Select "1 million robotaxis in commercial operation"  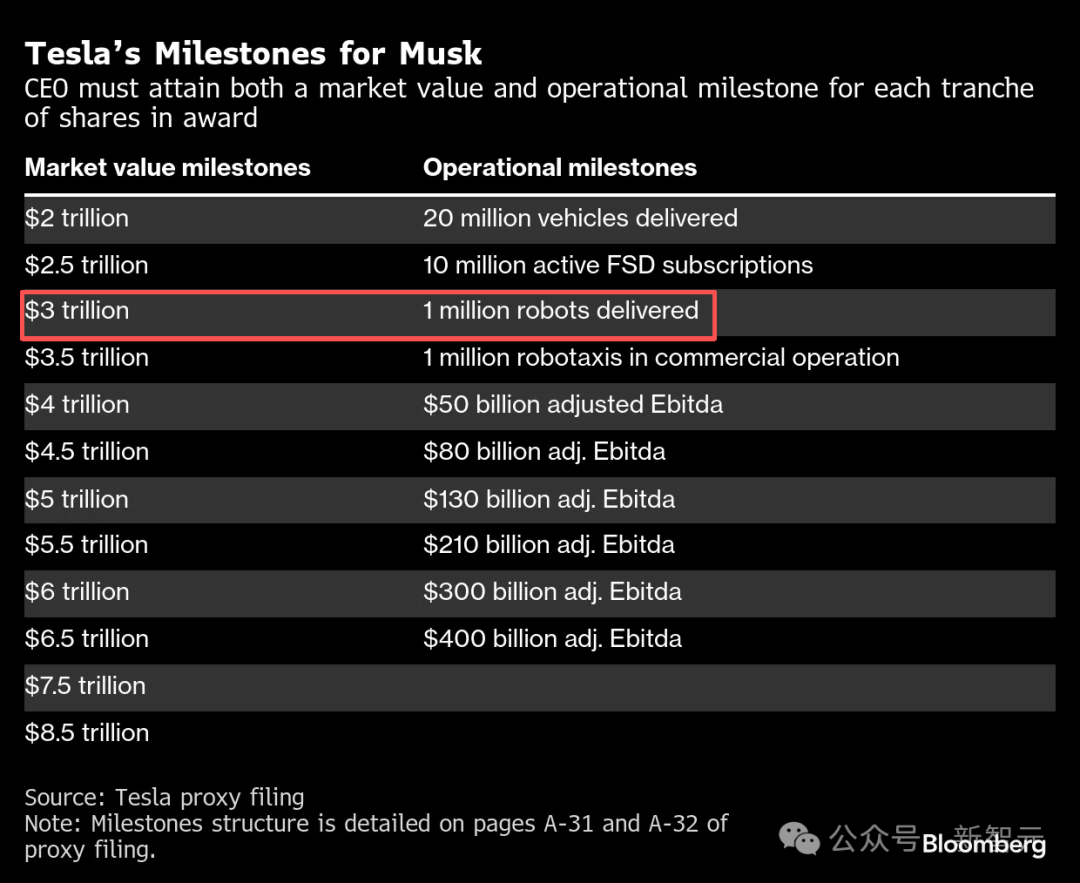pos(660,357)
